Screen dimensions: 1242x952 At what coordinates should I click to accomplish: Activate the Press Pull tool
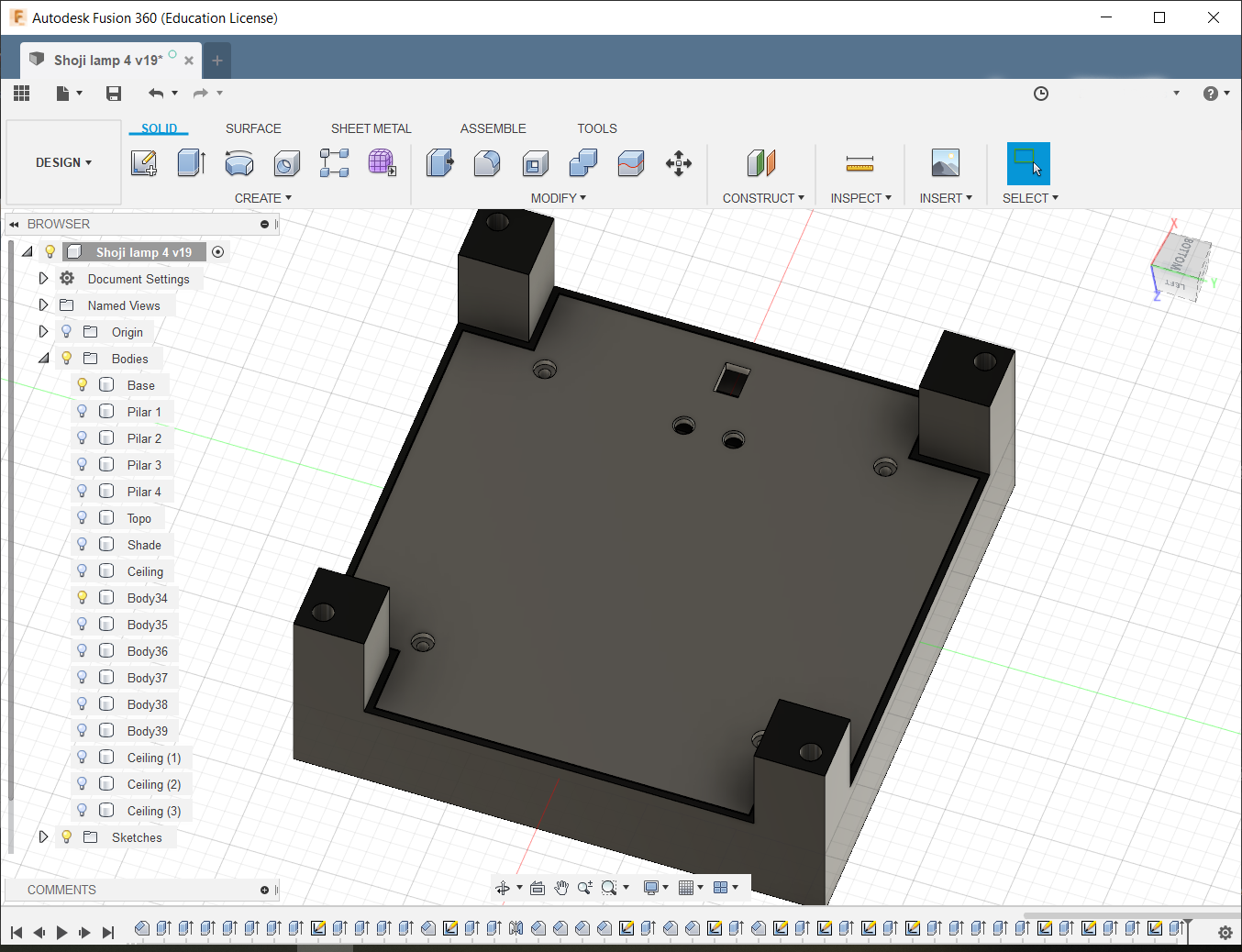click(x=439, y=163)
